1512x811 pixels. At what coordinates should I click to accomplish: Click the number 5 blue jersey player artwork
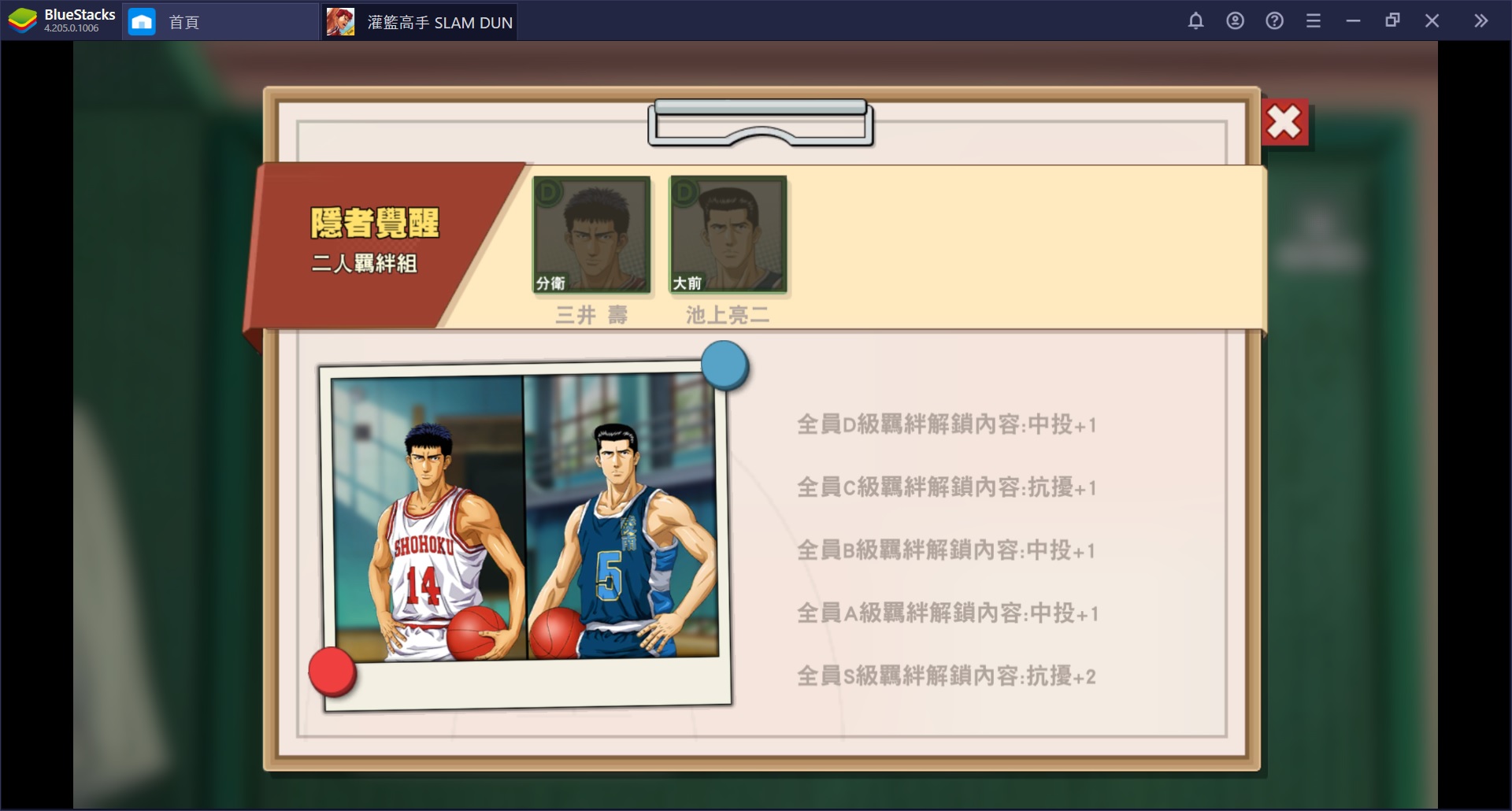point(622,516)
